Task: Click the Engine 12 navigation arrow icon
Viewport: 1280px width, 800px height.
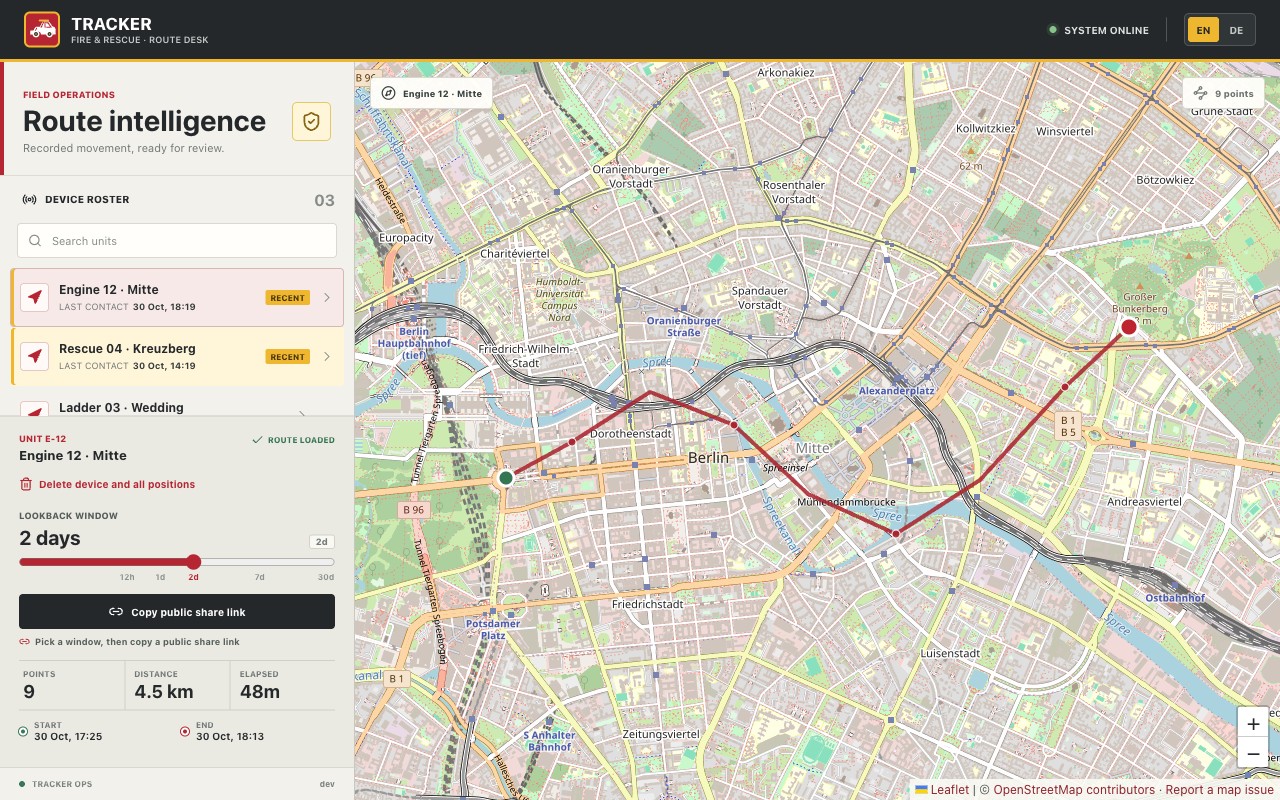Action: point(35,297)
